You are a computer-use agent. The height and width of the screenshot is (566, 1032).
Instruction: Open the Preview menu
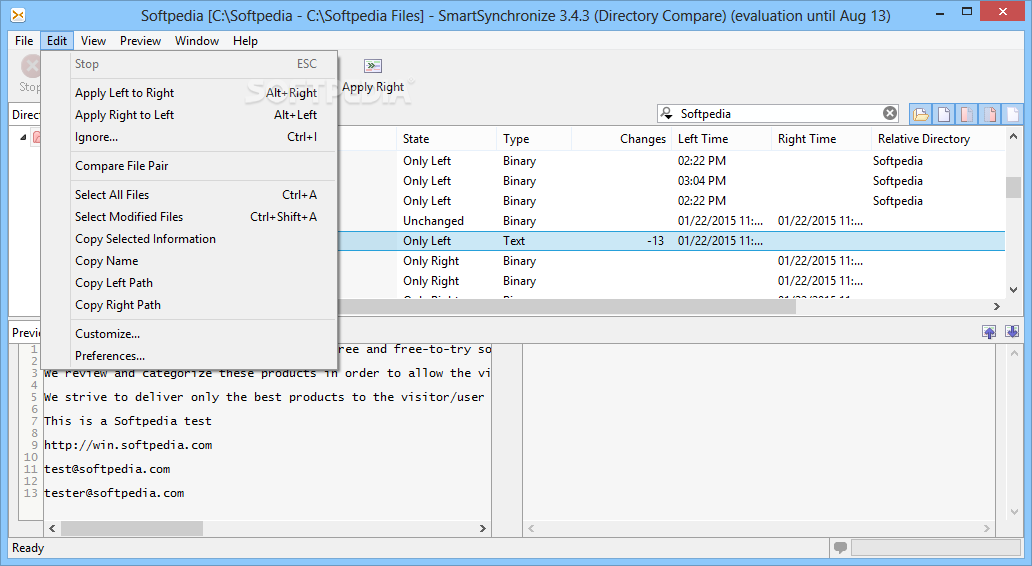140,41
